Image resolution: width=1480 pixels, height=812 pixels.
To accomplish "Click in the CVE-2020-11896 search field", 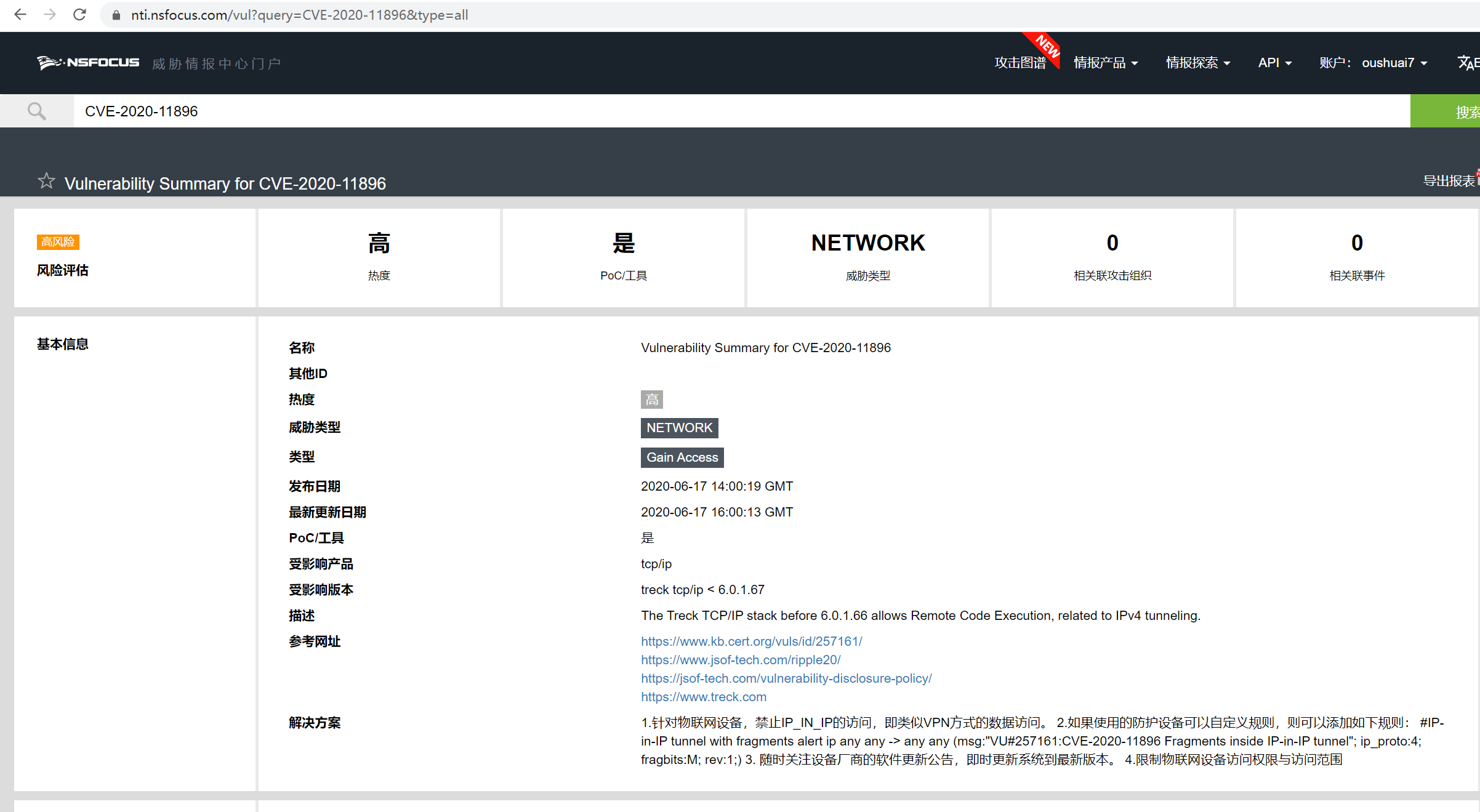I will click(x=739, y=111).
